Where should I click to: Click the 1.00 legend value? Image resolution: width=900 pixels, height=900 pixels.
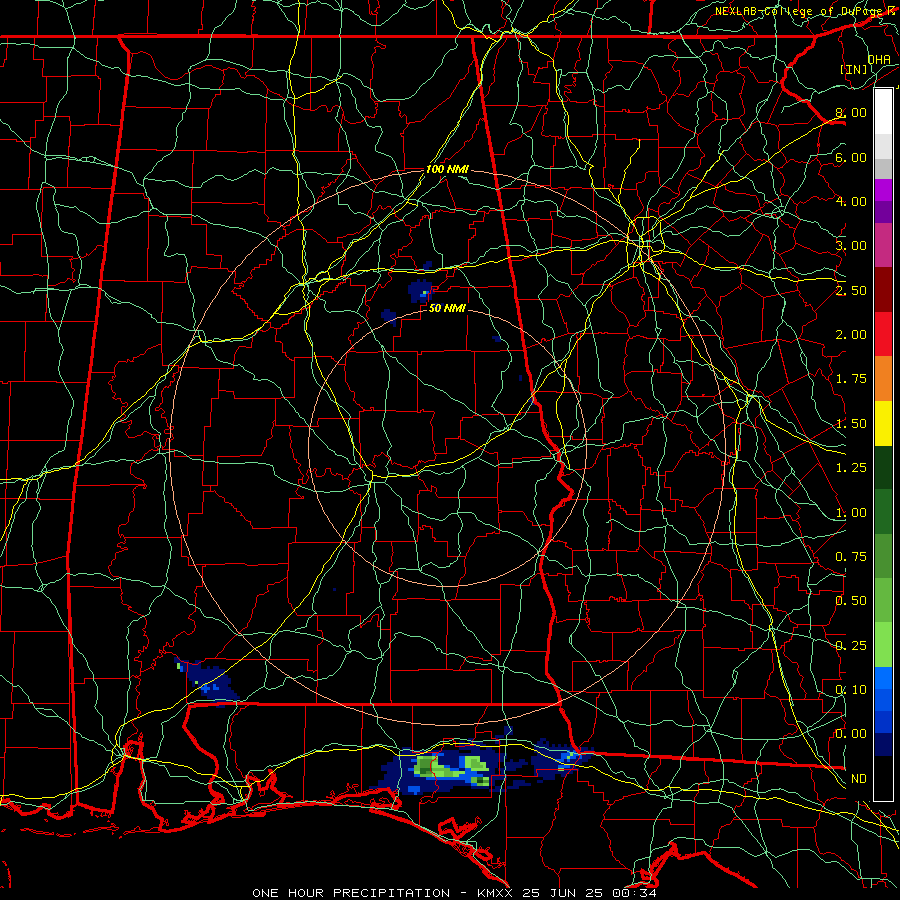[x=851, y=513]
